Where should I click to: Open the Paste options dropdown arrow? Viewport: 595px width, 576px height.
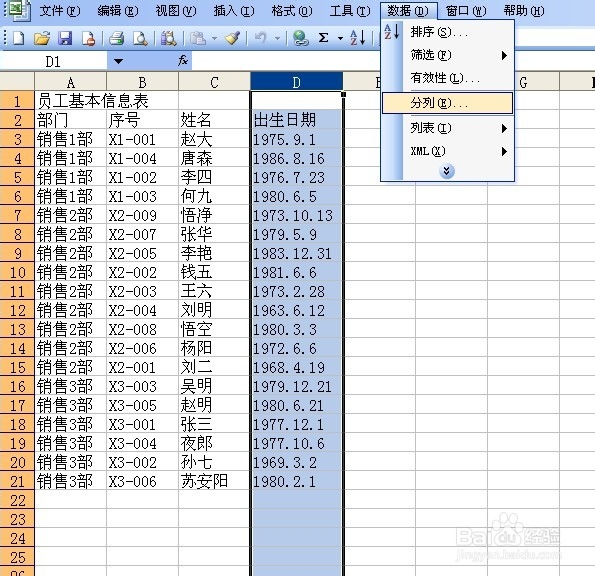click(214, 38)
